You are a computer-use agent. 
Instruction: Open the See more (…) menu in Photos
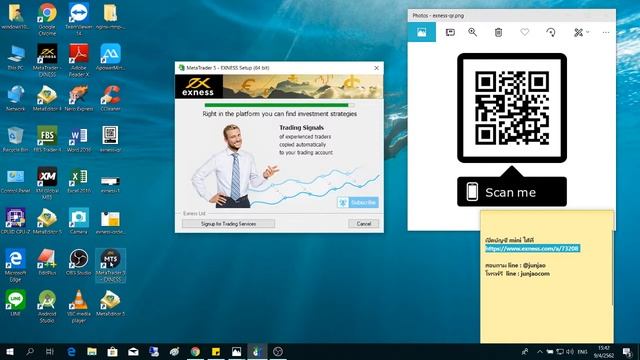(606, 32)
